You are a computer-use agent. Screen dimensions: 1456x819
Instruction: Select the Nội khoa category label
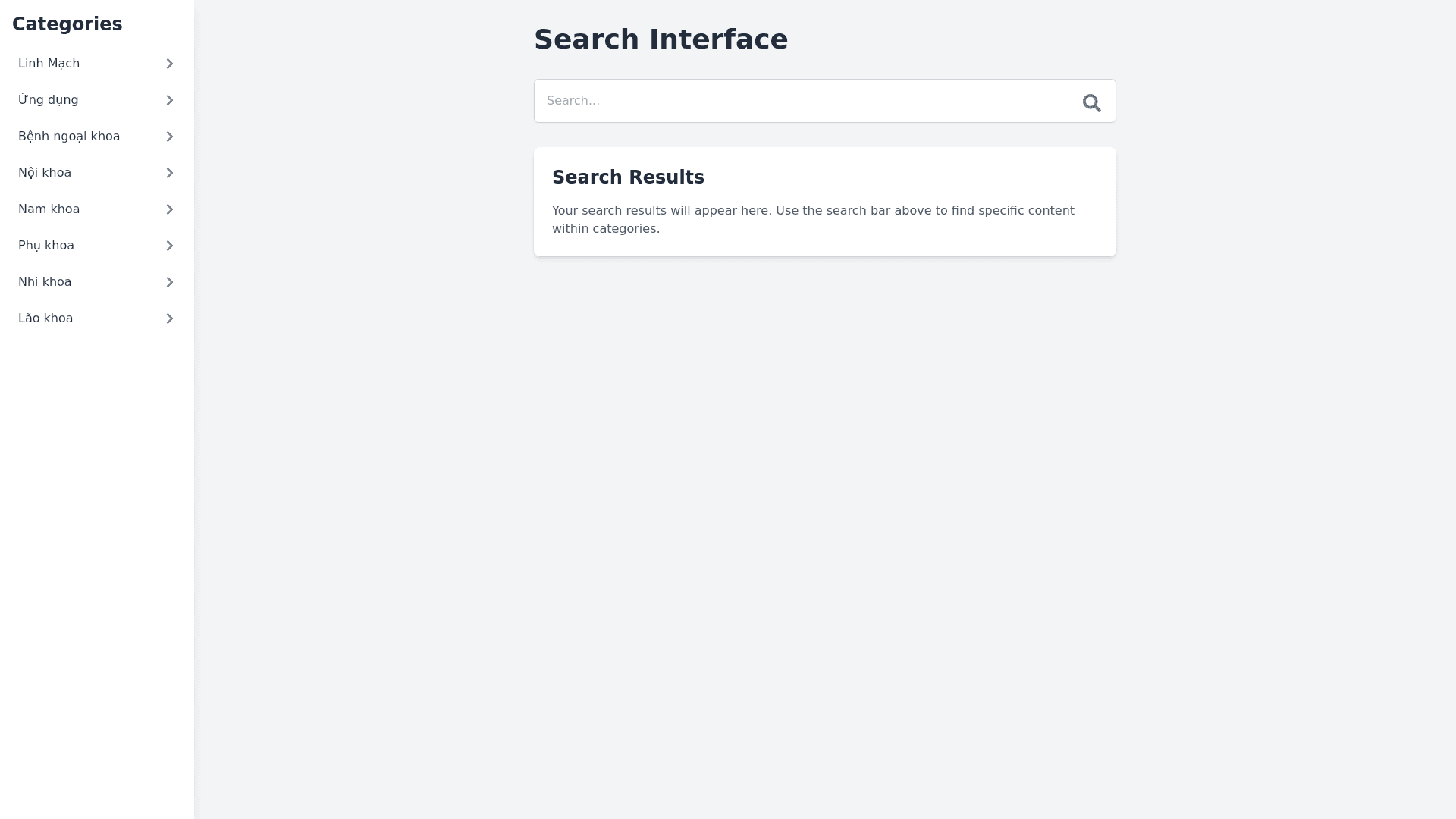pyautogui.click(x=45, y=173)
